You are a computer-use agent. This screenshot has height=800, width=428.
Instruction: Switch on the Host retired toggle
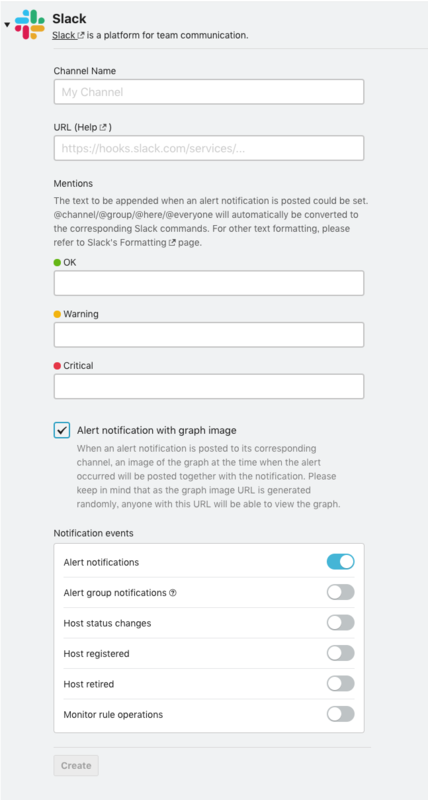[340, 684]
